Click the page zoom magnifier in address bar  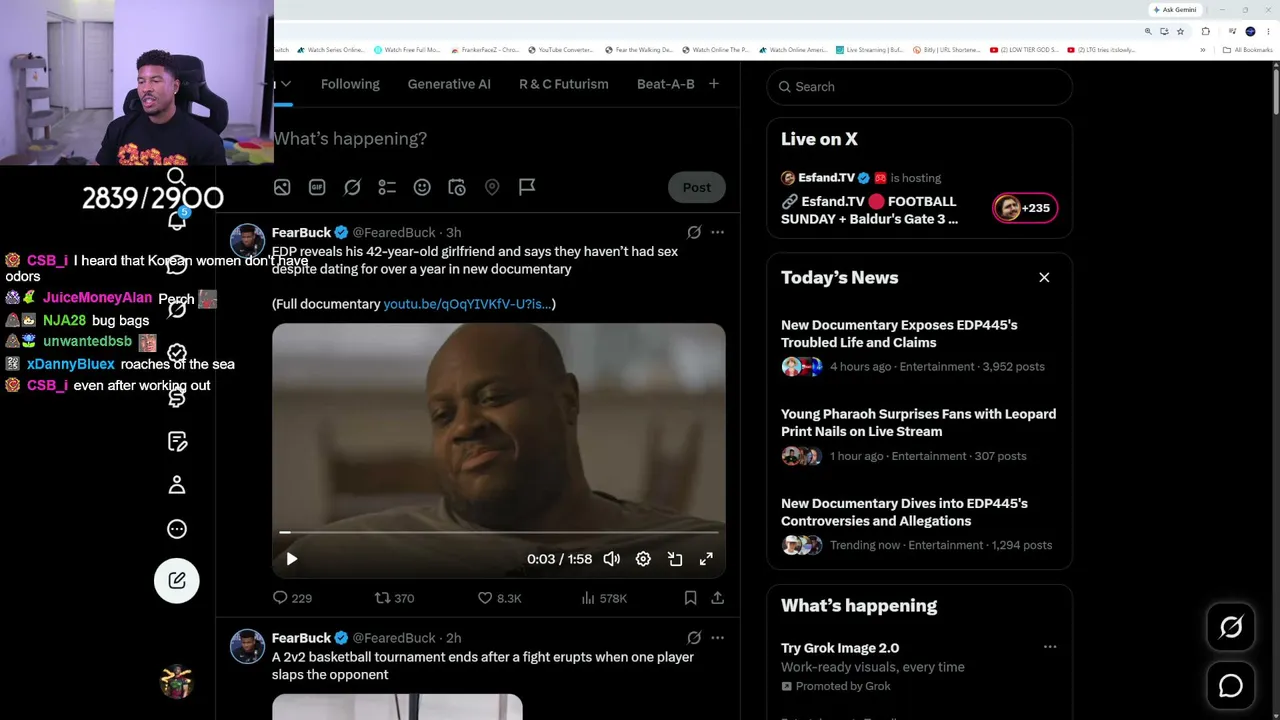click(x=1148, y=31)
